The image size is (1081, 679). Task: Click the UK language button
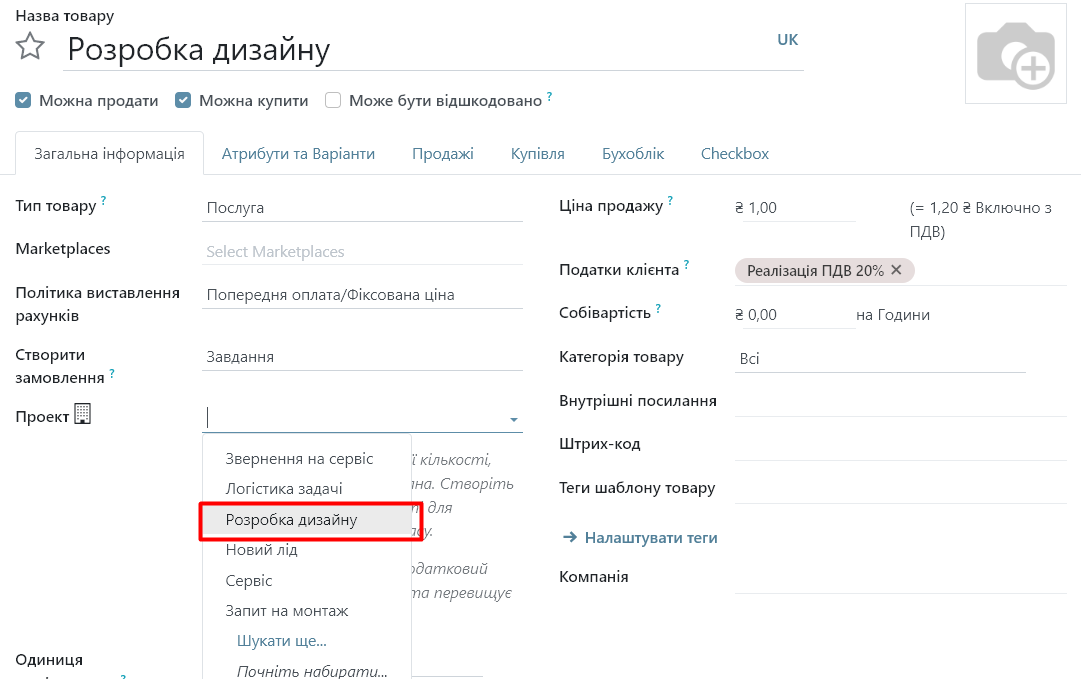point(788,40)
